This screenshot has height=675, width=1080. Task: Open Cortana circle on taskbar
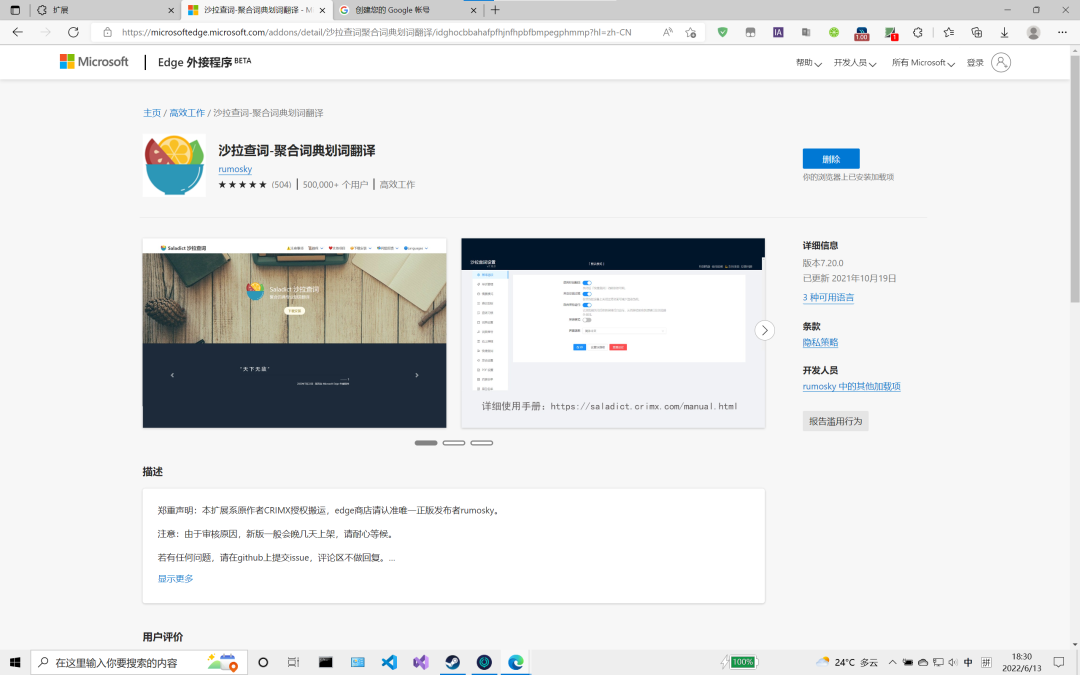[262, 662]
